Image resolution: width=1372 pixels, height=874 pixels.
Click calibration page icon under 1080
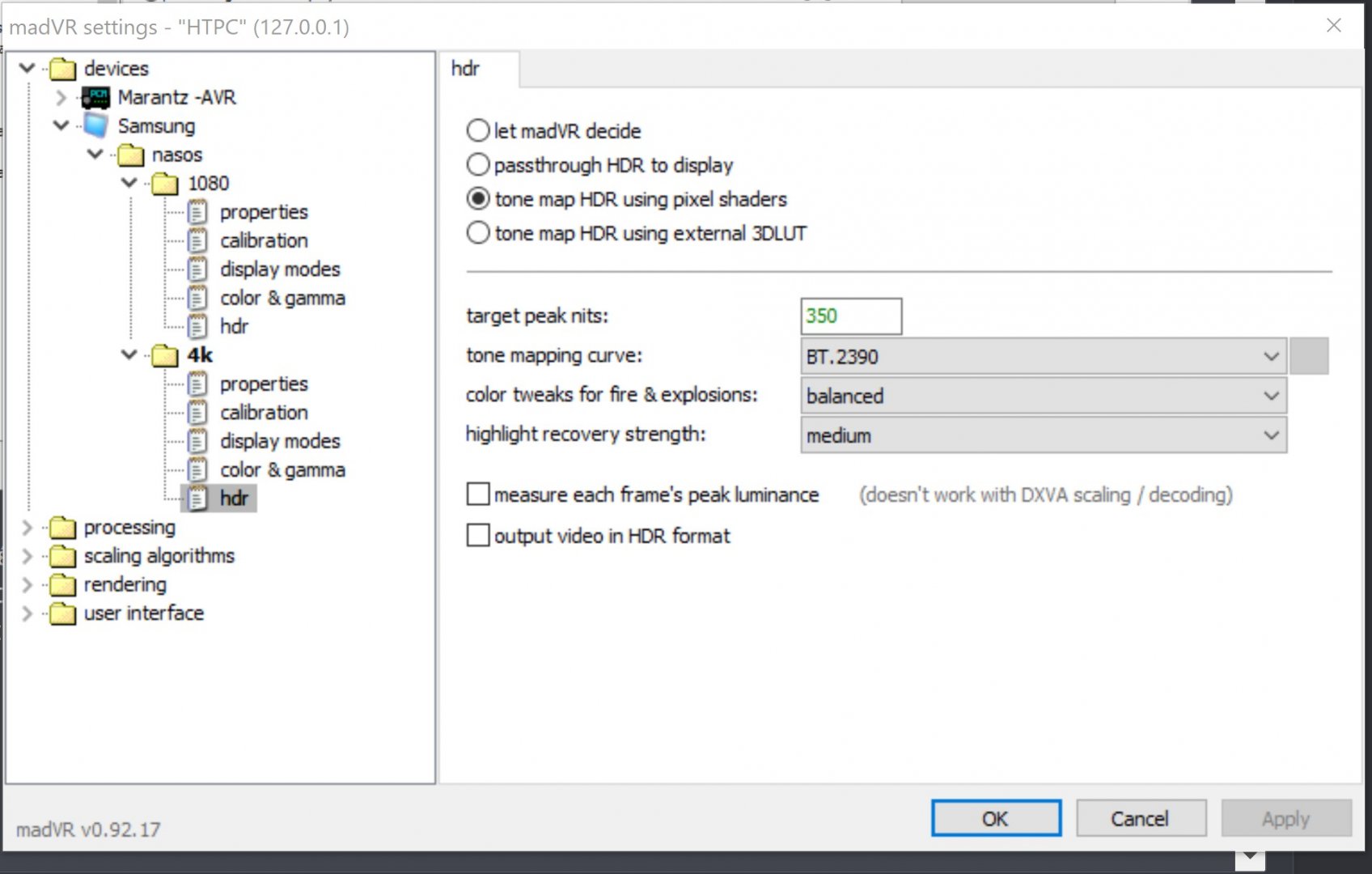click(197, 241)
